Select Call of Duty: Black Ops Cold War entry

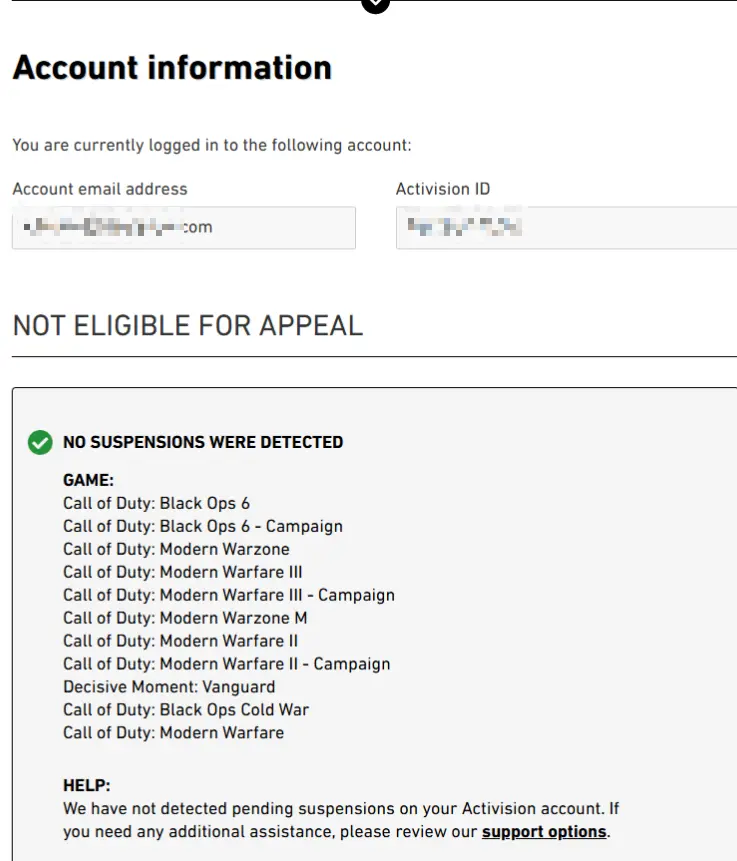point(186,710)
